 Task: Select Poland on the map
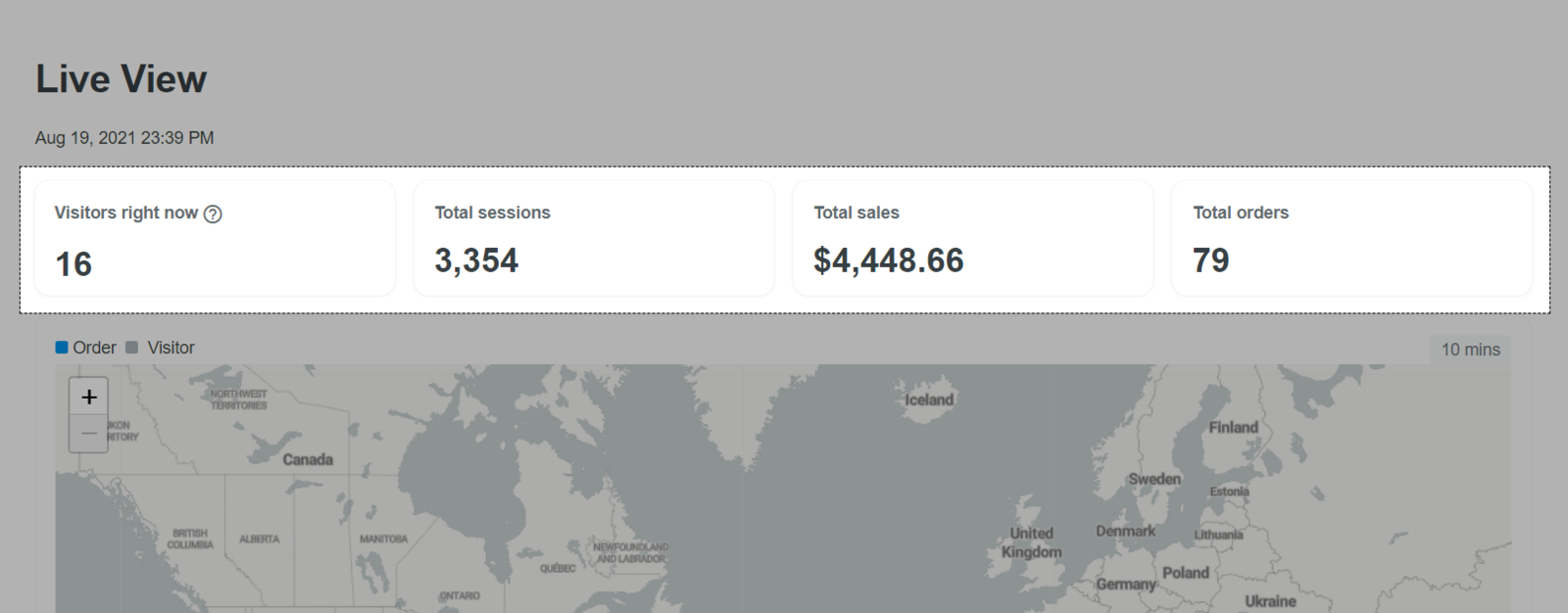pos(1185,573)
